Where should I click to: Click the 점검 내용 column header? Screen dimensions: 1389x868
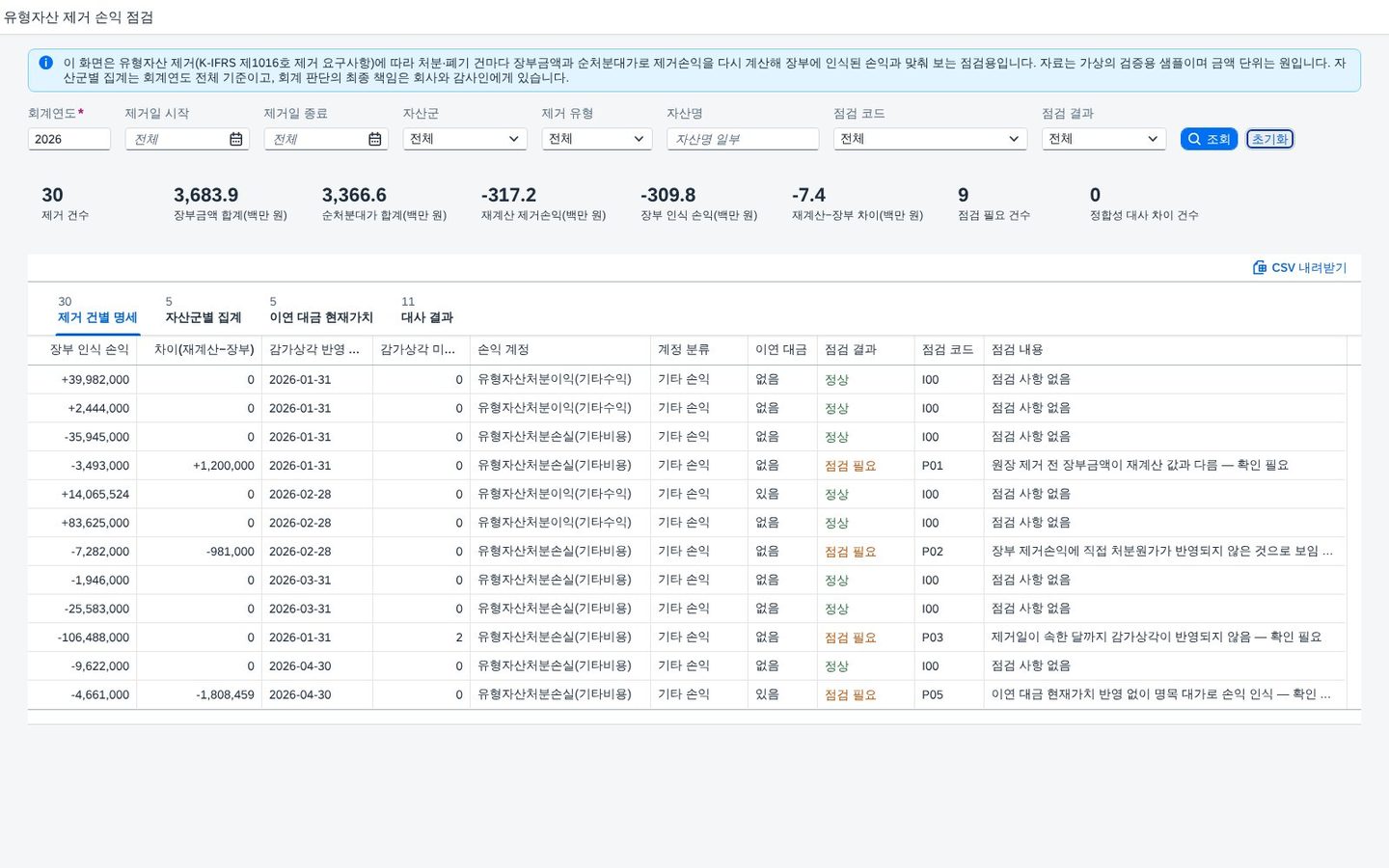click(x=1165, y=350)
